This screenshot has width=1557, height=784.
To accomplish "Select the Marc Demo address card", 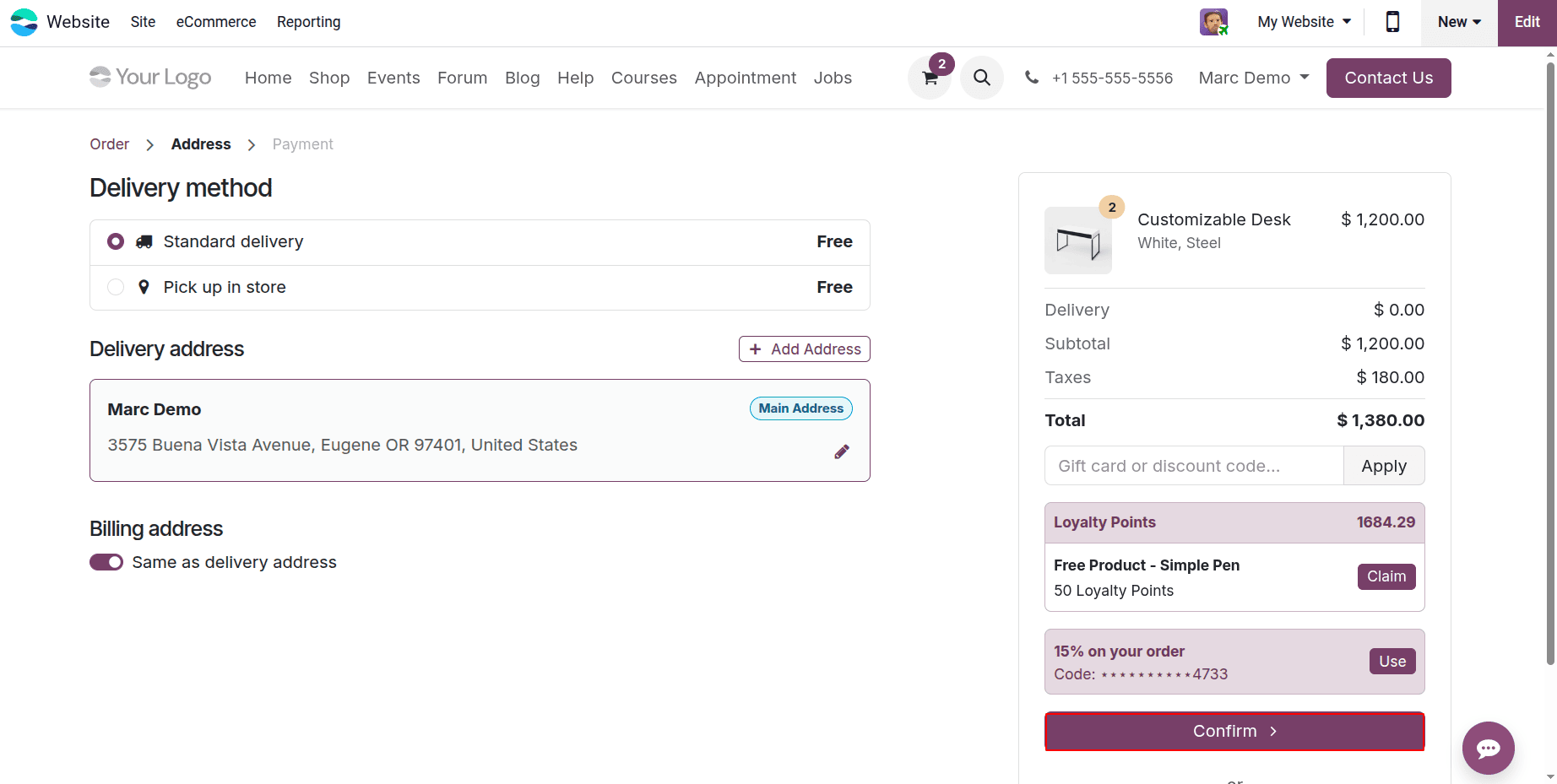I will coord(480,430).
